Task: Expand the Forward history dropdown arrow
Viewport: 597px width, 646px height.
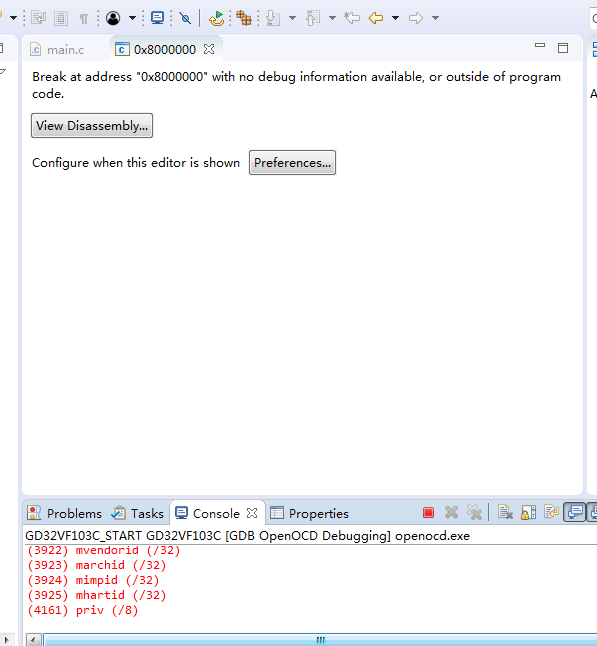Action: 435,18
